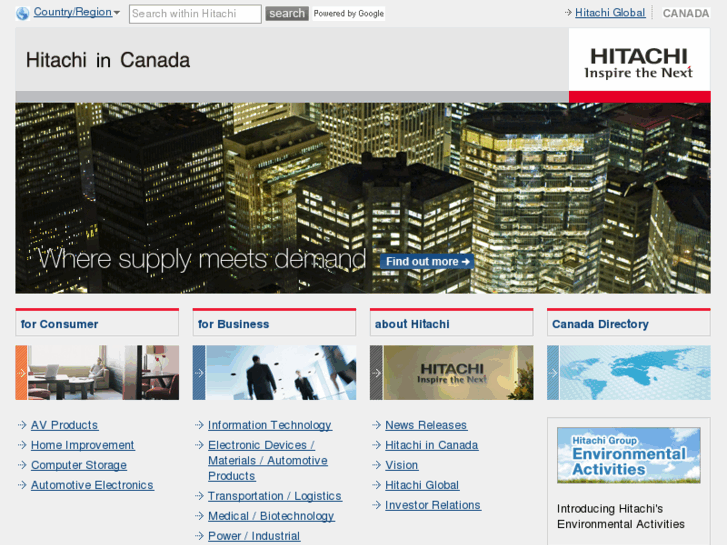Screen dimensions: 727x545
Task: Click the Find out more banner button
Action: 427,262
